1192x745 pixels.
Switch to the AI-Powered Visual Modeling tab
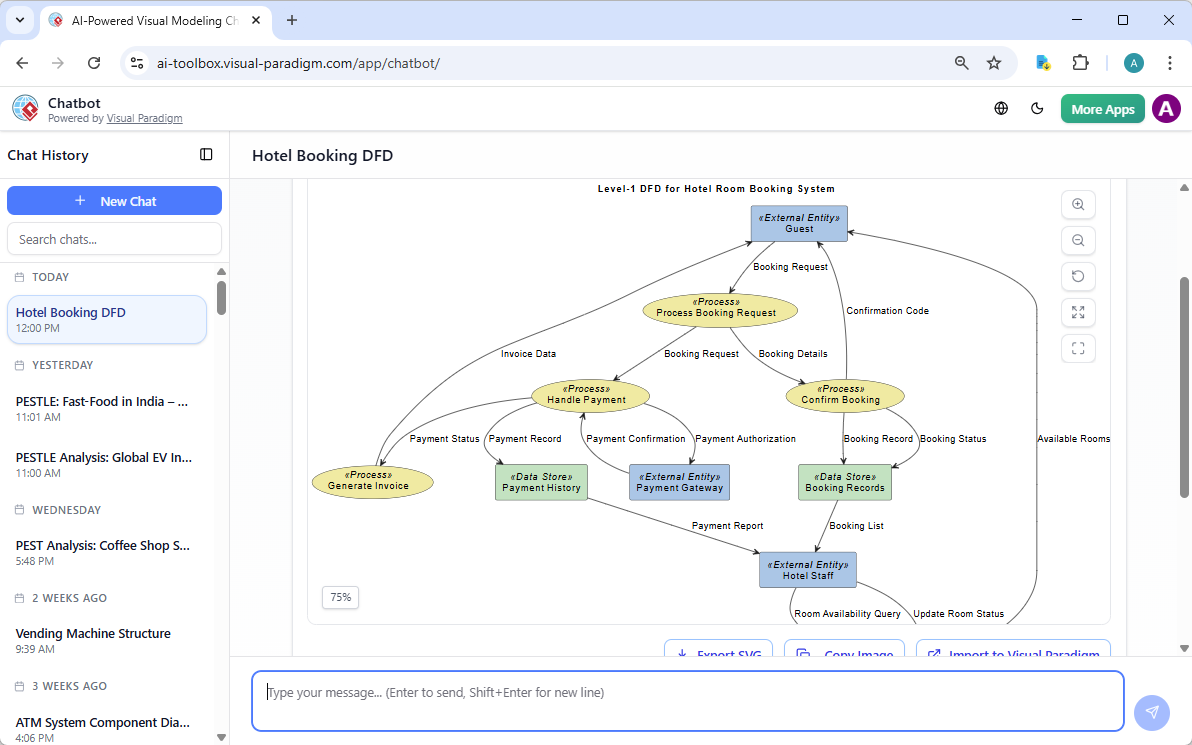[150, 20]
